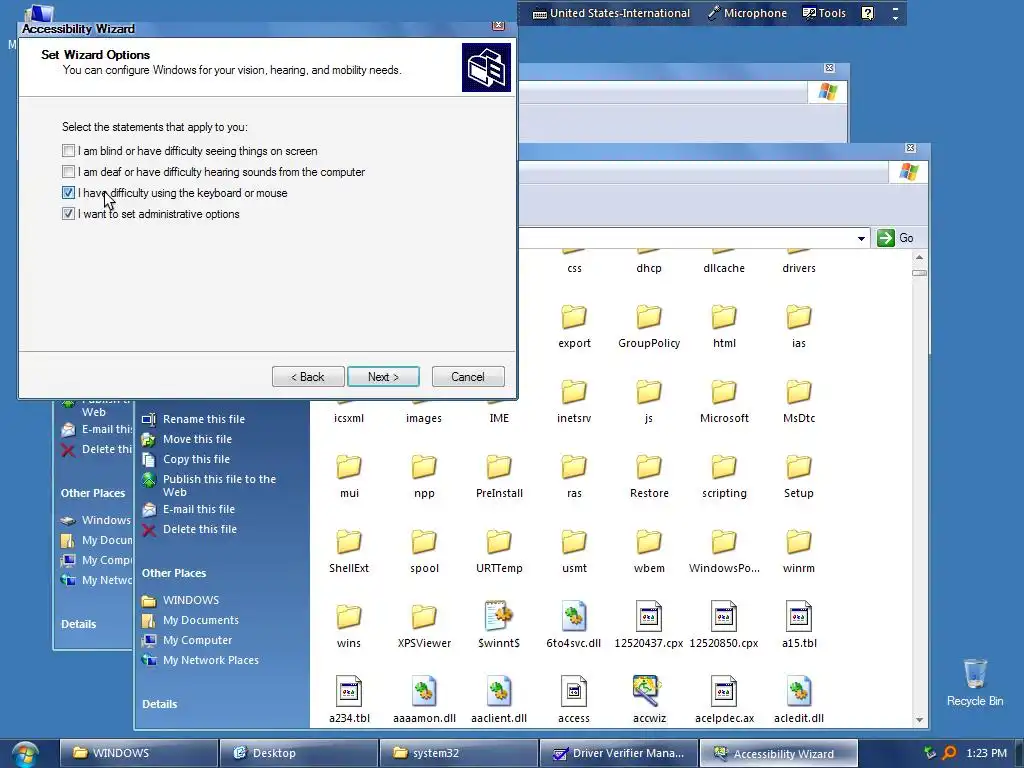Click E-mail this file in system32 pane
The width and height of the screenshot is (1024, 768).
click(199, 509)
